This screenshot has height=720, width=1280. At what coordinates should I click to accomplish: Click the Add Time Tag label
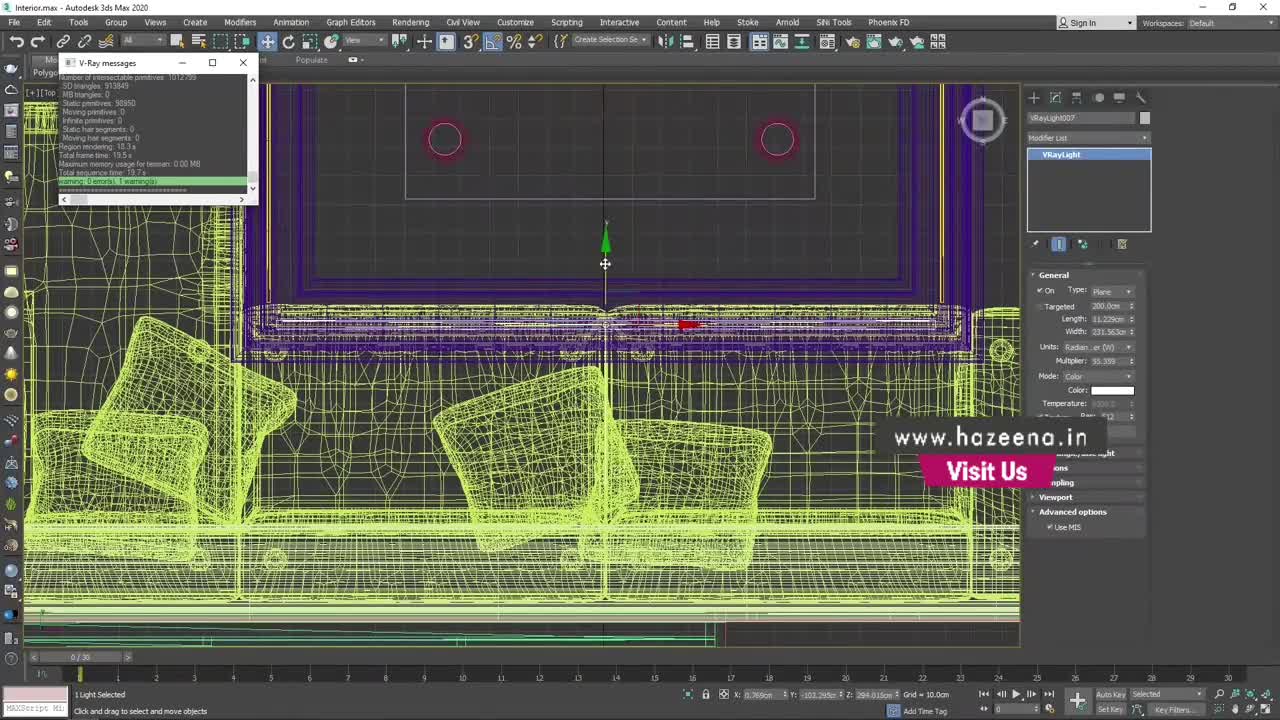coord(925,711)
